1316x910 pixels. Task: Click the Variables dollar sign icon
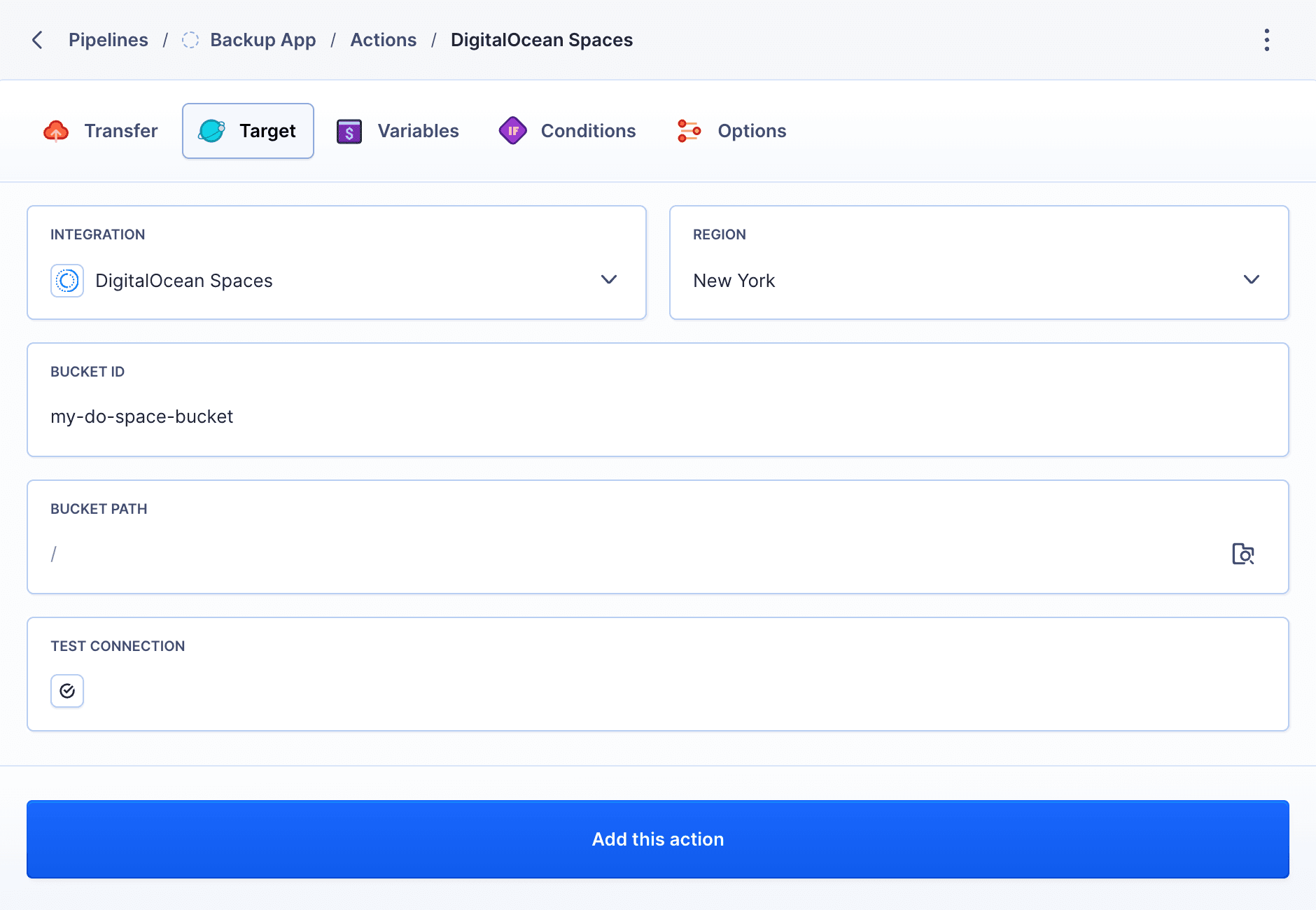pos(349,130)
